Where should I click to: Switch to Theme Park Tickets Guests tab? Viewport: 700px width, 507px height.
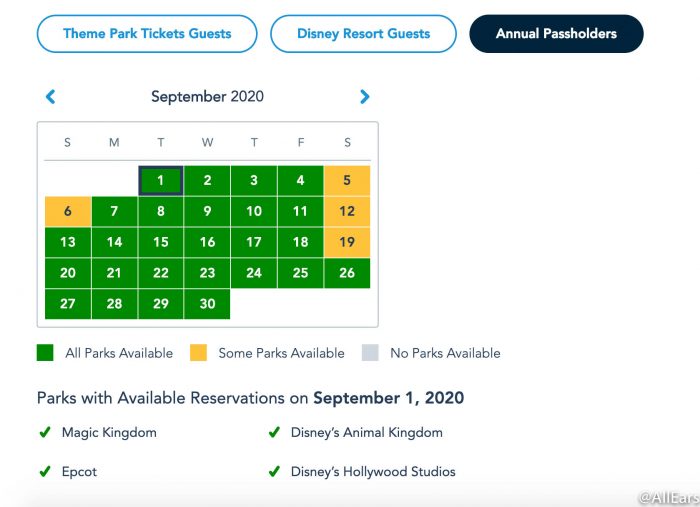(x=147, y=34)
